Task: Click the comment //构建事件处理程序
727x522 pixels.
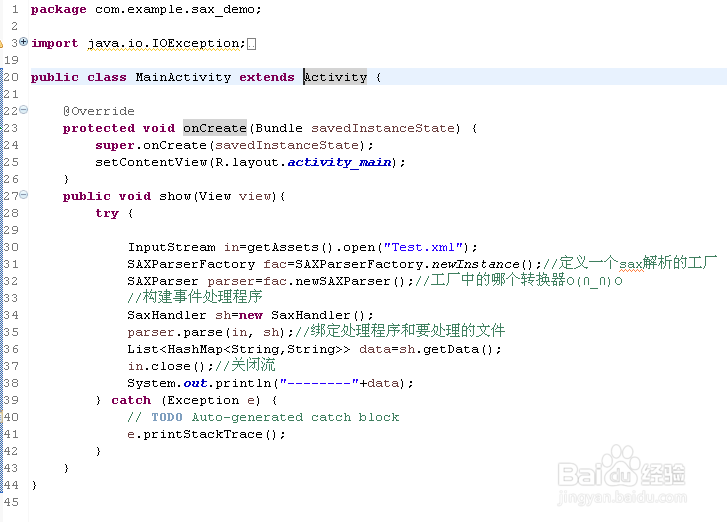Action: pos(195,297)
